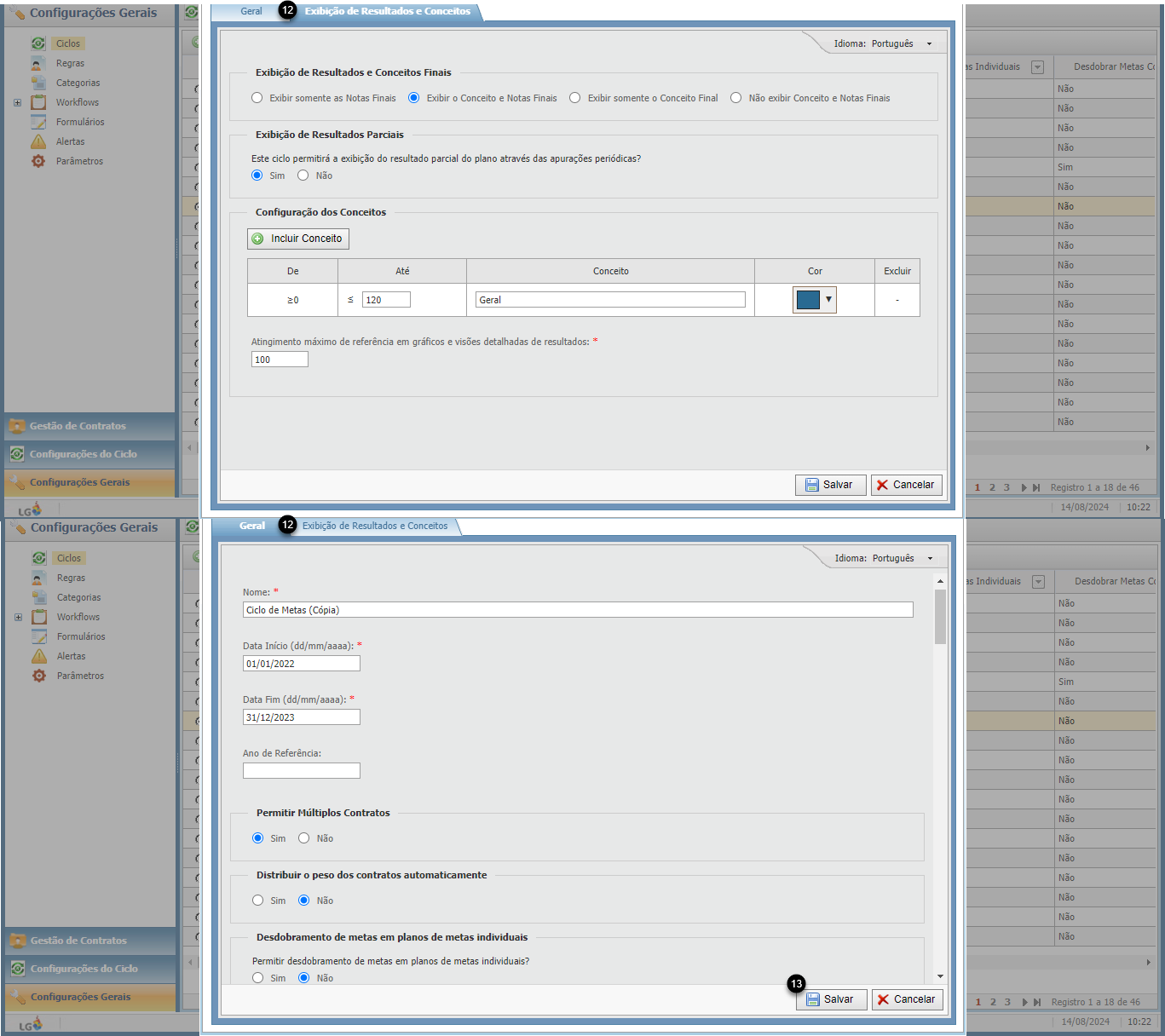Image resolution: width=1165 pixels, height=1036 pixels.
Task: Expand Gestão de Contratos section in lower sidebar
Action: 90,941
